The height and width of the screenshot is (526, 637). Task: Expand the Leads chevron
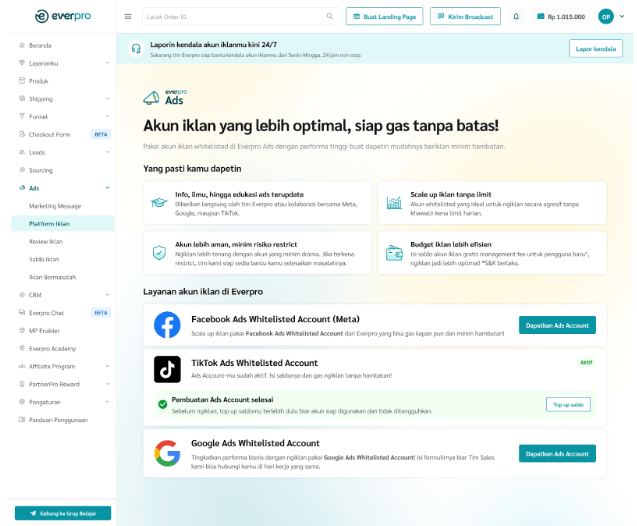(x=107, y=152)
